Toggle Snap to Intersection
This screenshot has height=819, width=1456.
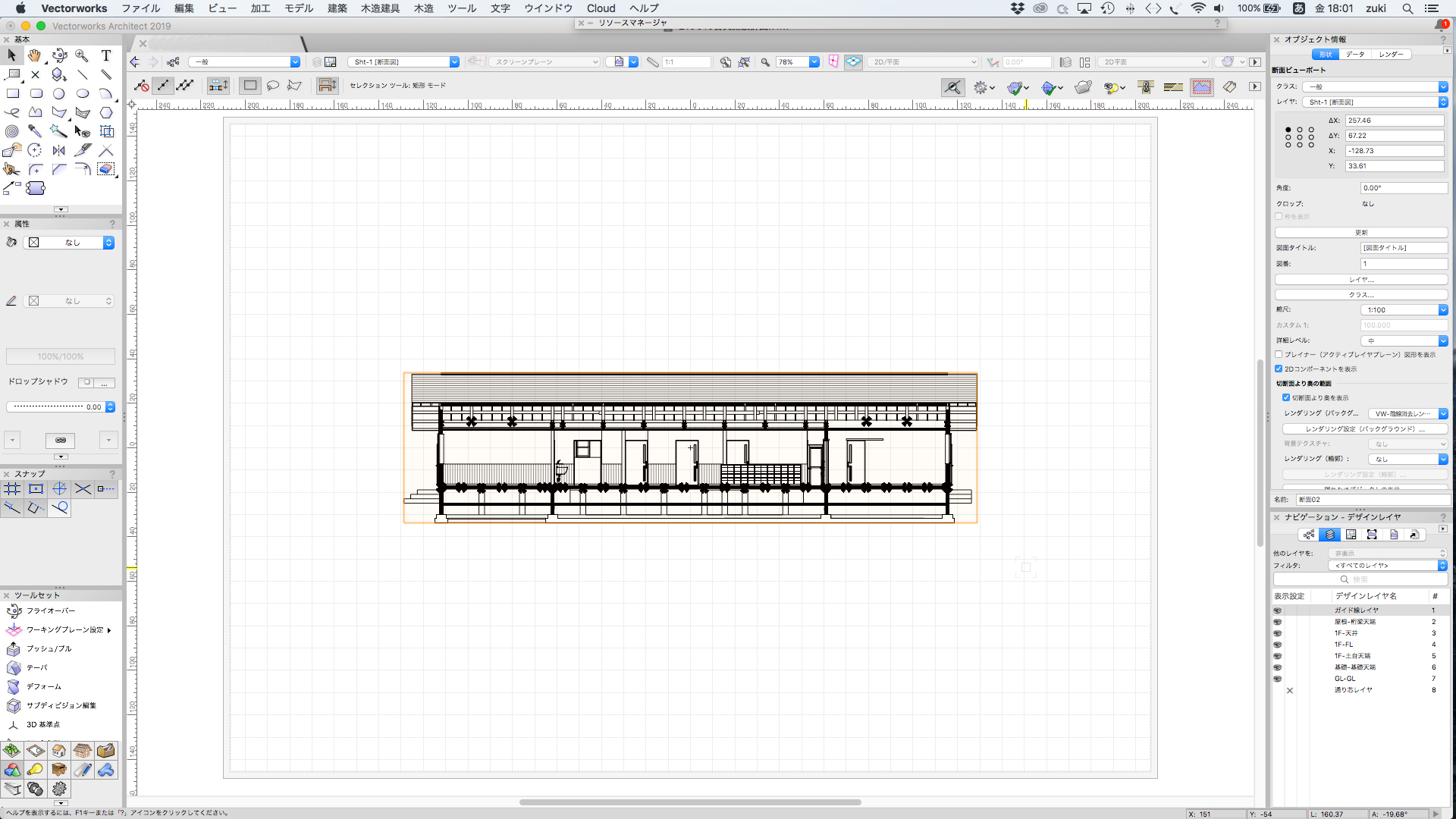83,489
